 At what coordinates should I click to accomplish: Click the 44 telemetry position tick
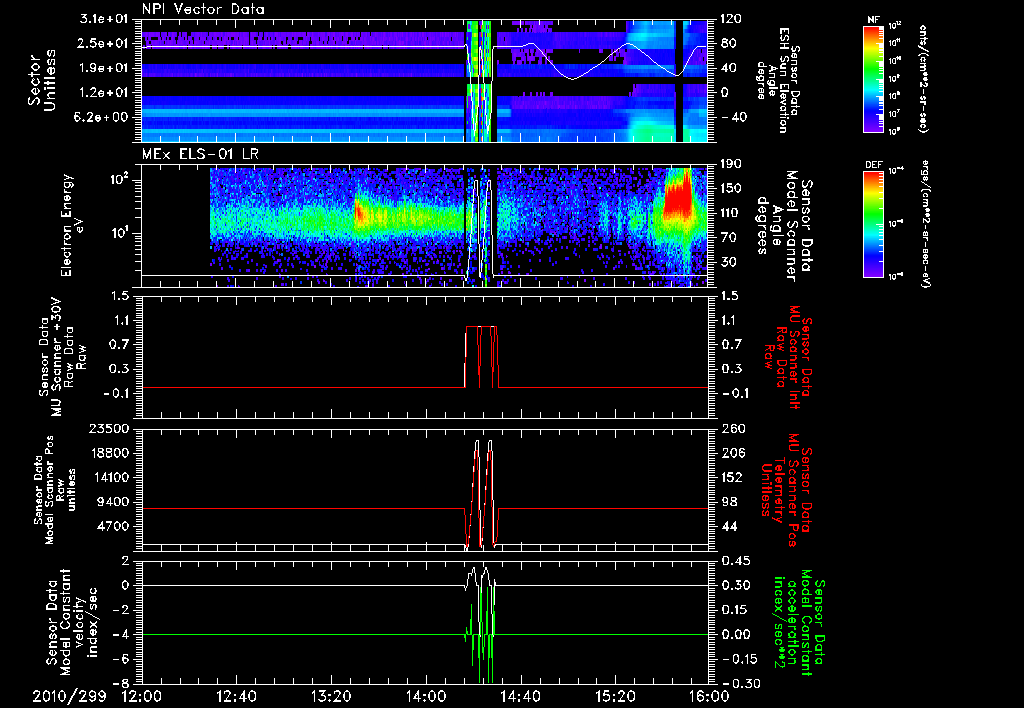click(729, 526)
